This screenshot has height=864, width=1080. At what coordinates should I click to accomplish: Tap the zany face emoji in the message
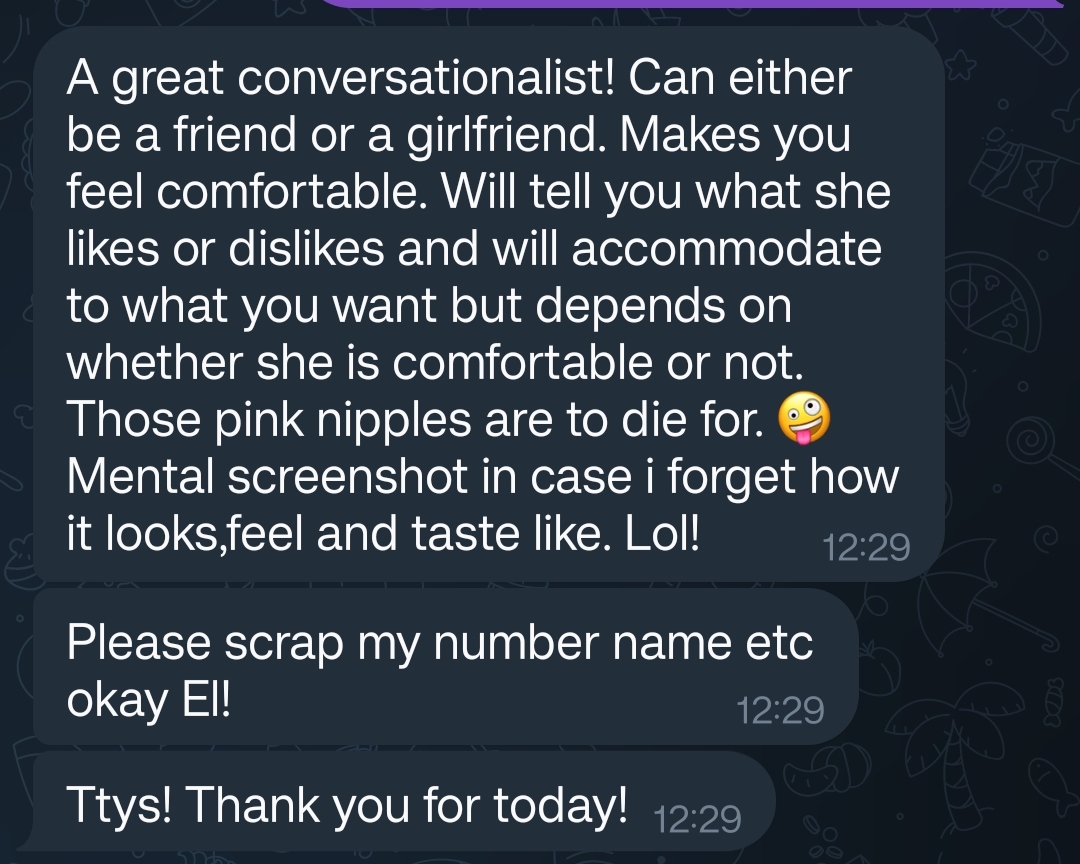[x=804, y=419]
